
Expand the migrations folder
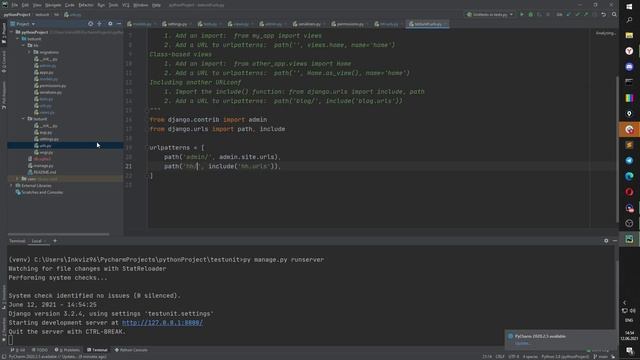29,52
